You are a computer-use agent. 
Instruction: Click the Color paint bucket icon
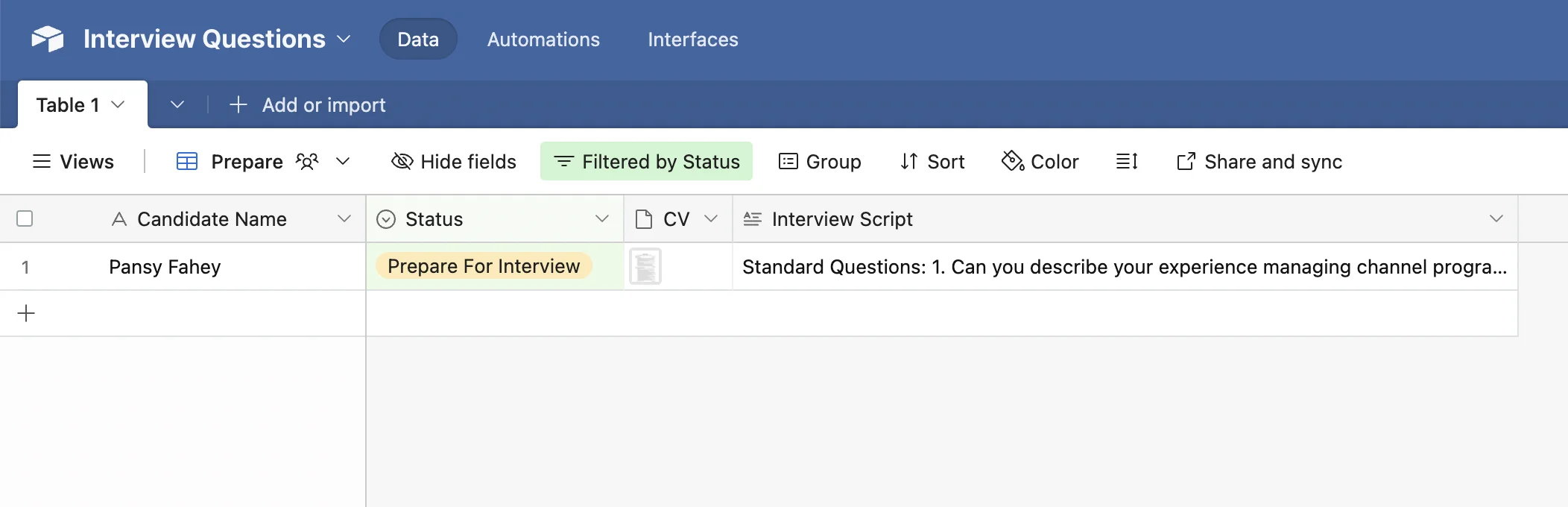(1012, 161)
